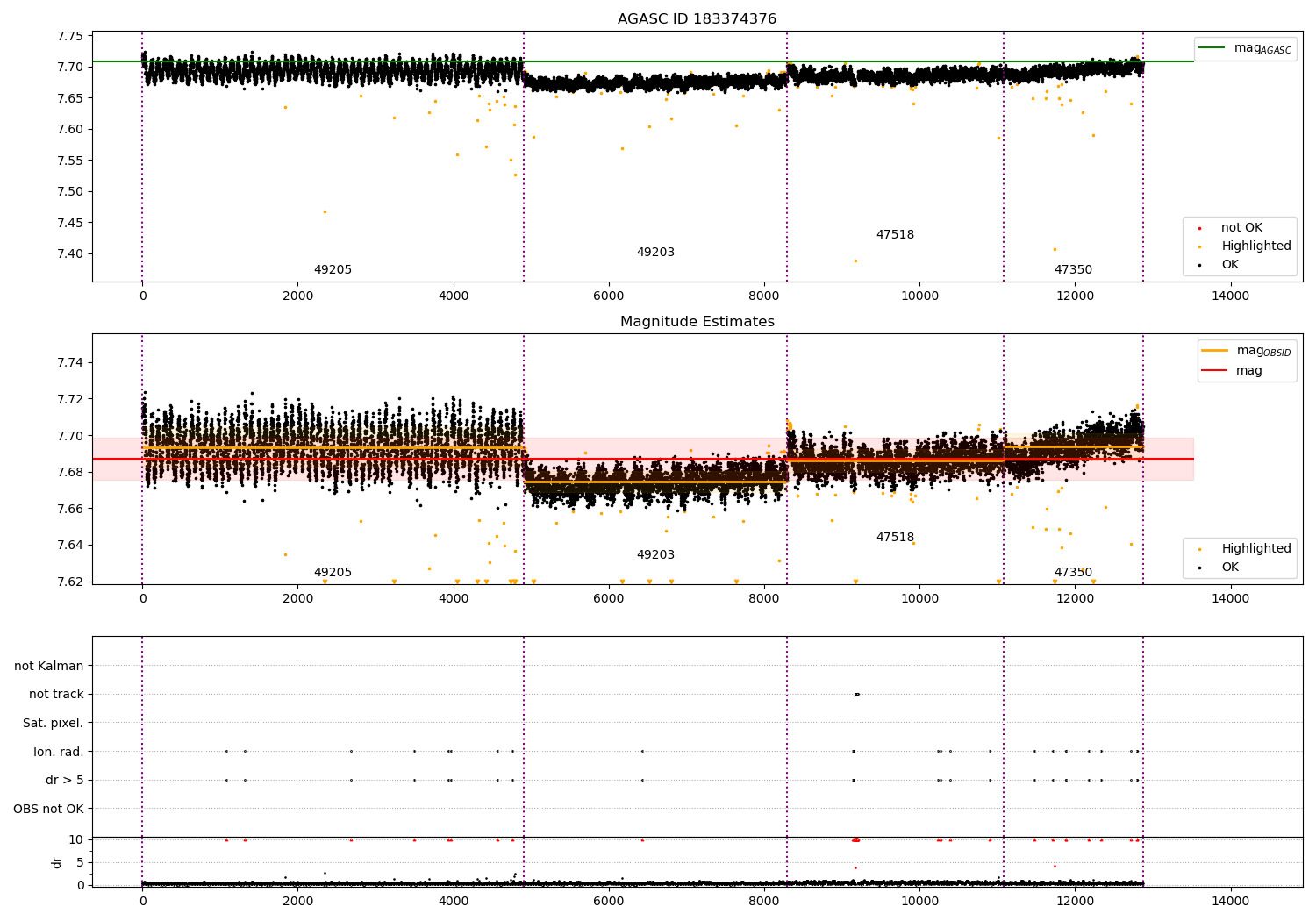1316x921 pixels.
Task: Click the 7.40 tick on top panel y-axis
Action: (x=70, y=254)
